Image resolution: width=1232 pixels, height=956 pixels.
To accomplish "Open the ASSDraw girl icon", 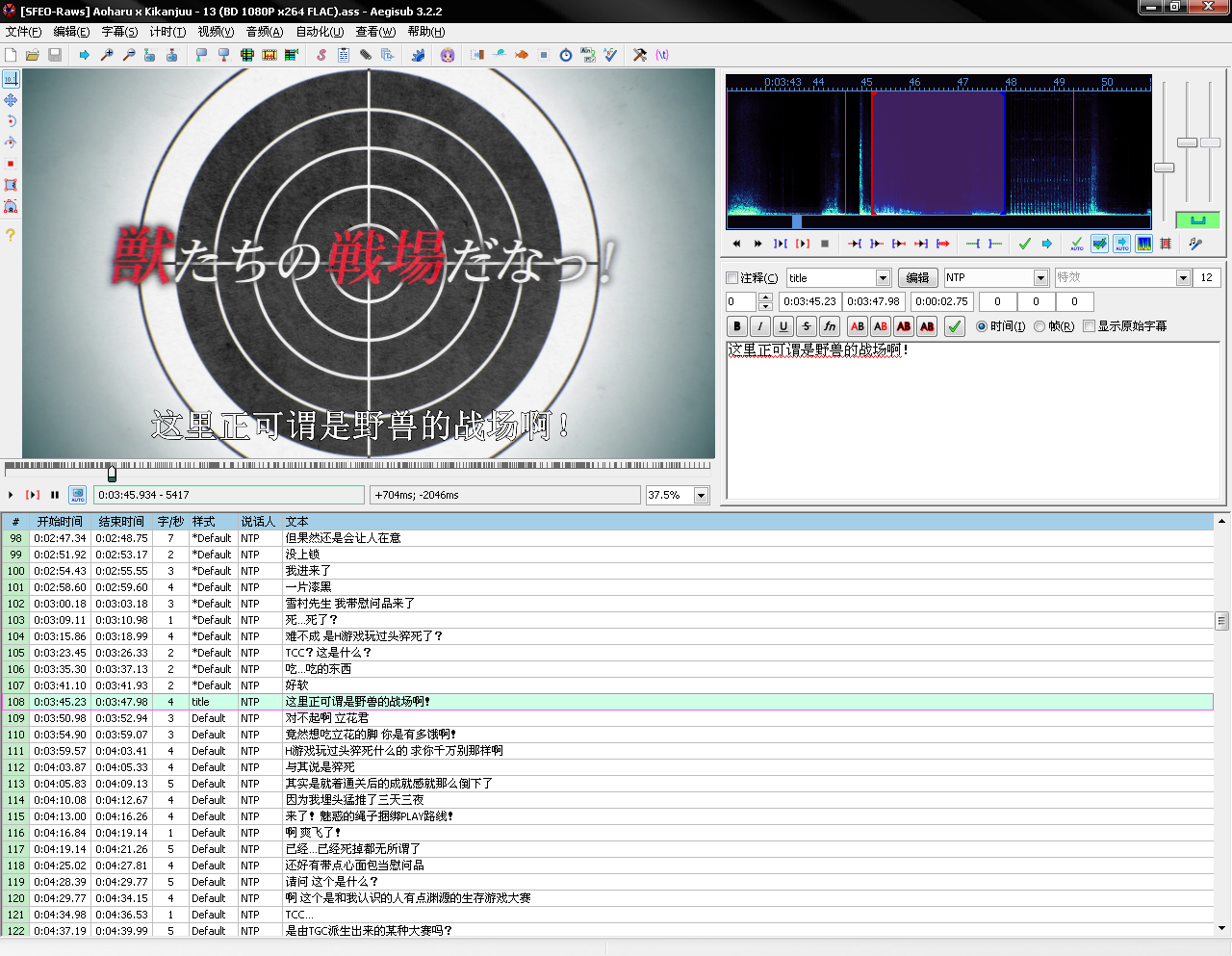I will pos(448,55).
